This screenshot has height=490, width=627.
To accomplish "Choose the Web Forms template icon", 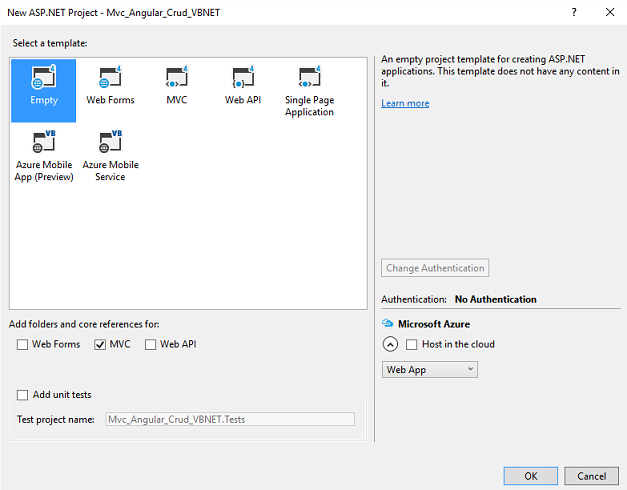I will (110, 77).
